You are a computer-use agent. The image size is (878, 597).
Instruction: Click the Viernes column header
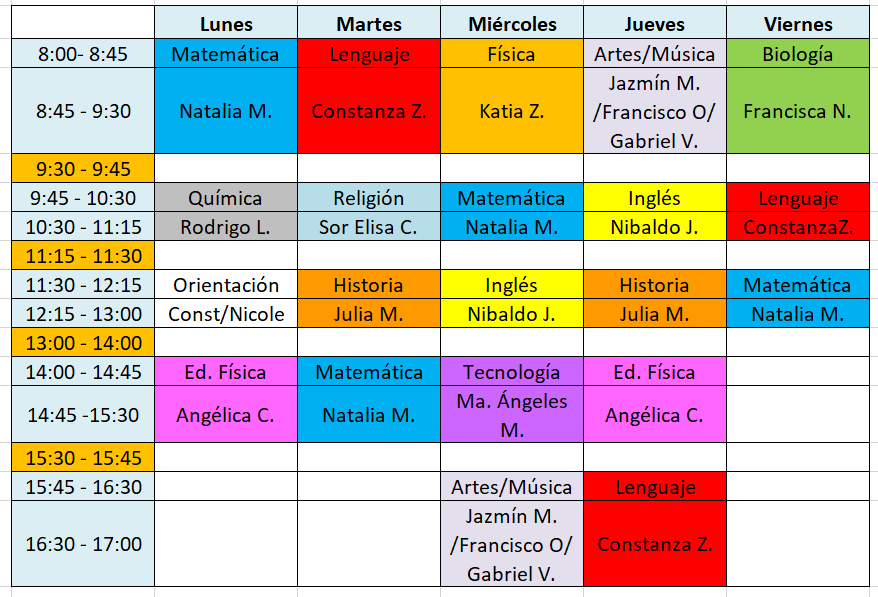797,24
